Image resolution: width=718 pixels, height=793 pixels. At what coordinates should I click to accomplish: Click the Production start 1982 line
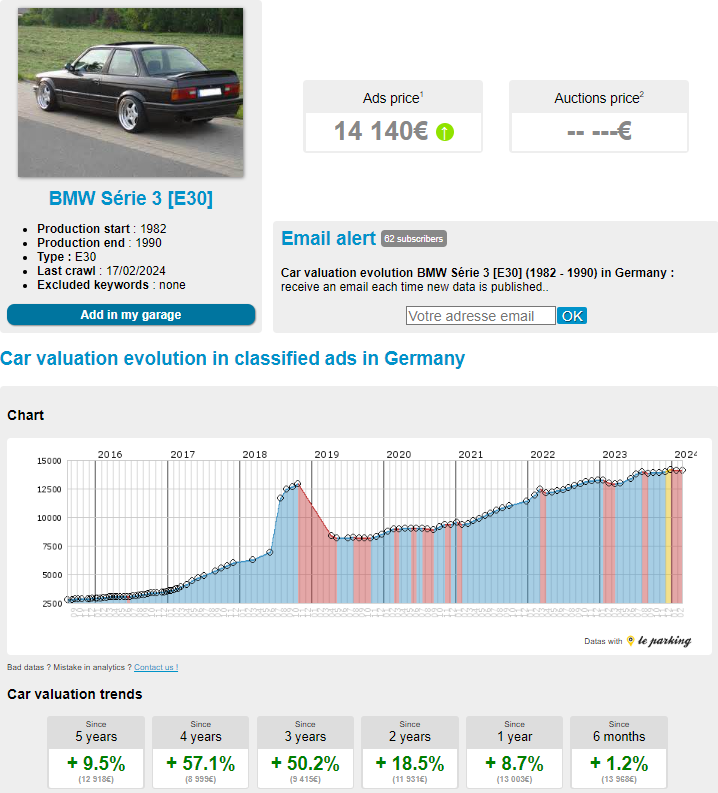point(102,229)
